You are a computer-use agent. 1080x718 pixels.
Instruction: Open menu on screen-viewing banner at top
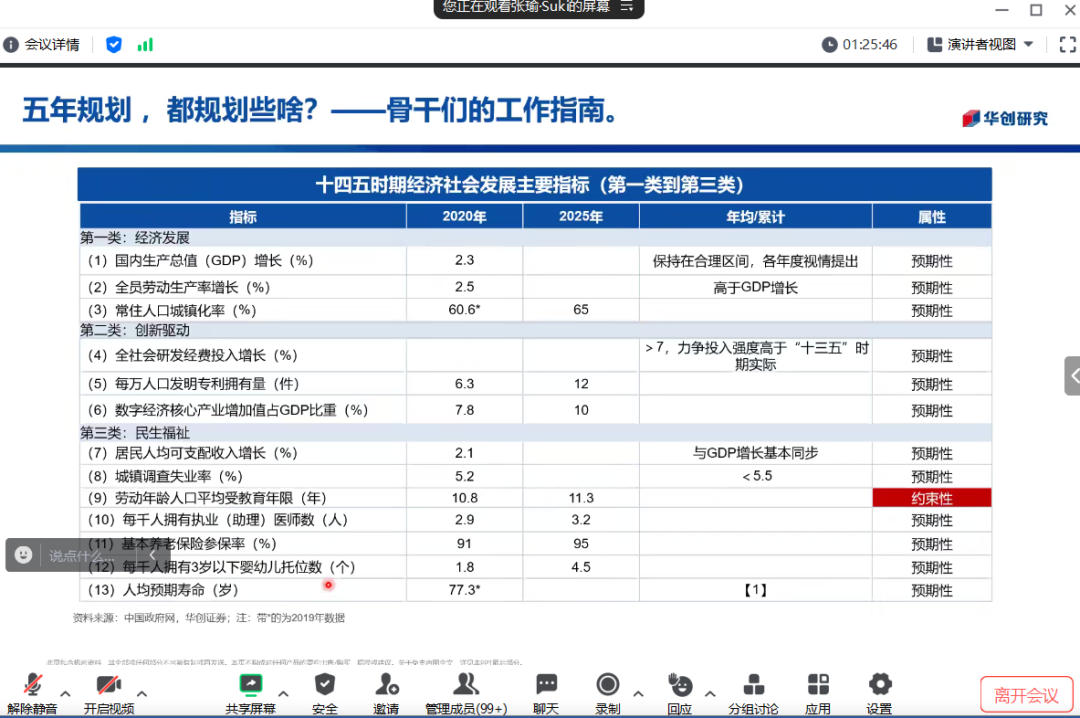coord(627,6)
